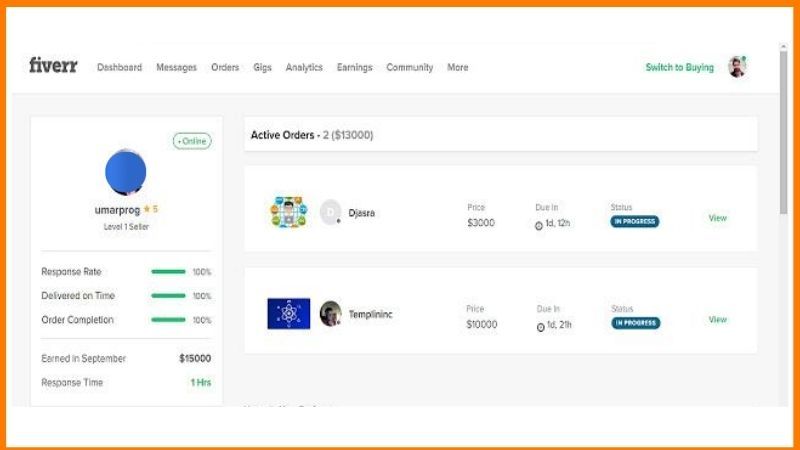This screenshot has height=450, width=800.
Task: Click the Templininc buyer name
Action: pos(370,314)
